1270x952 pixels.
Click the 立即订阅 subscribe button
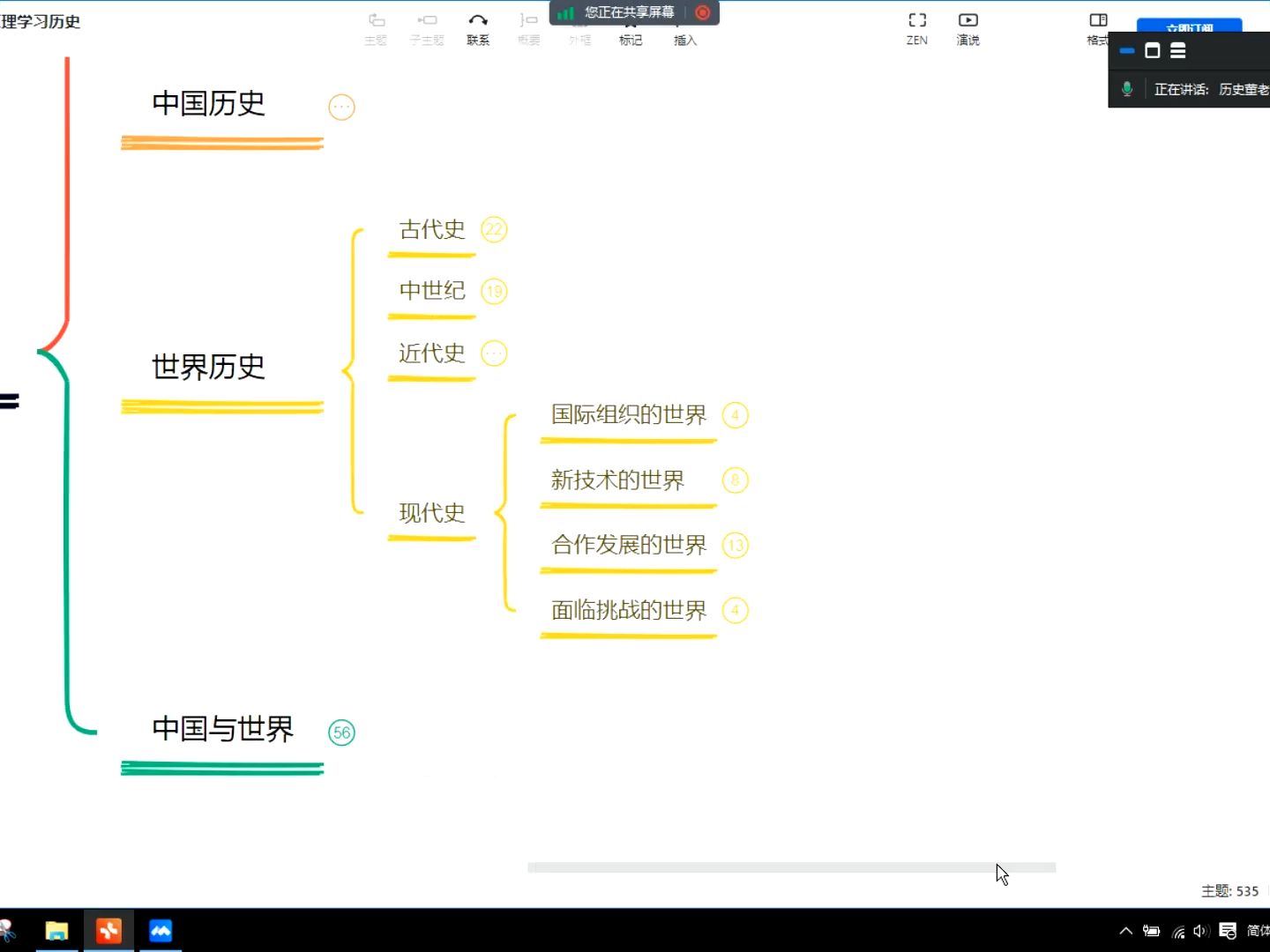pyautogui.click(x=1189, y=26)
